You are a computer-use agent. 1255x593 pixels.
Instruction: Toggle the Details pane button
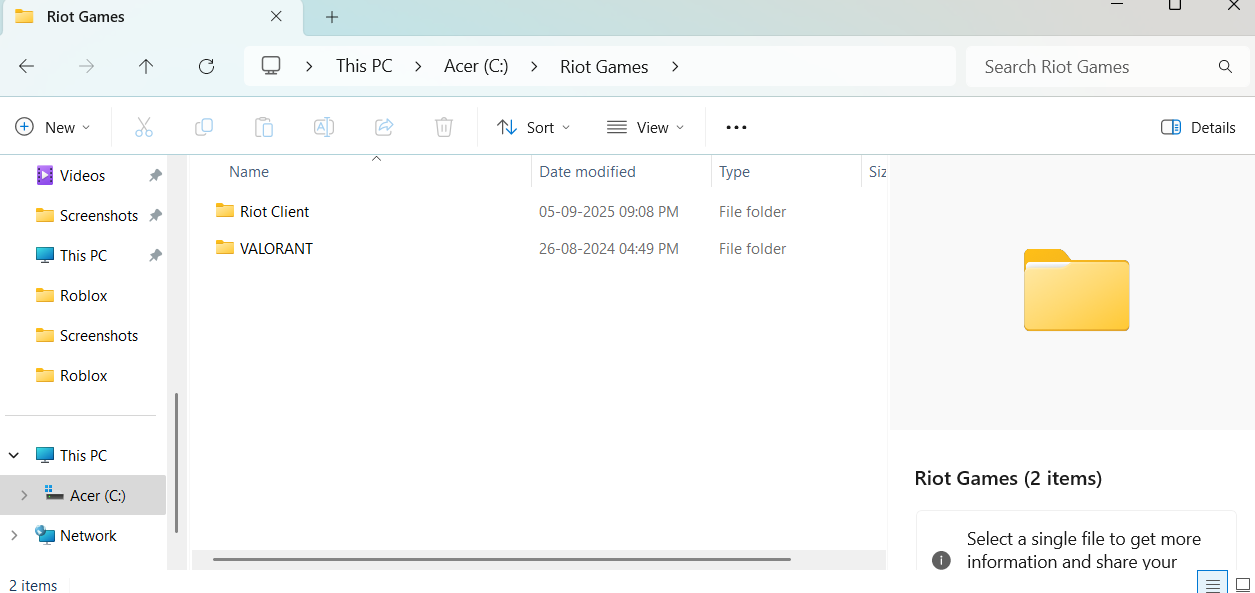[1198, 127]
